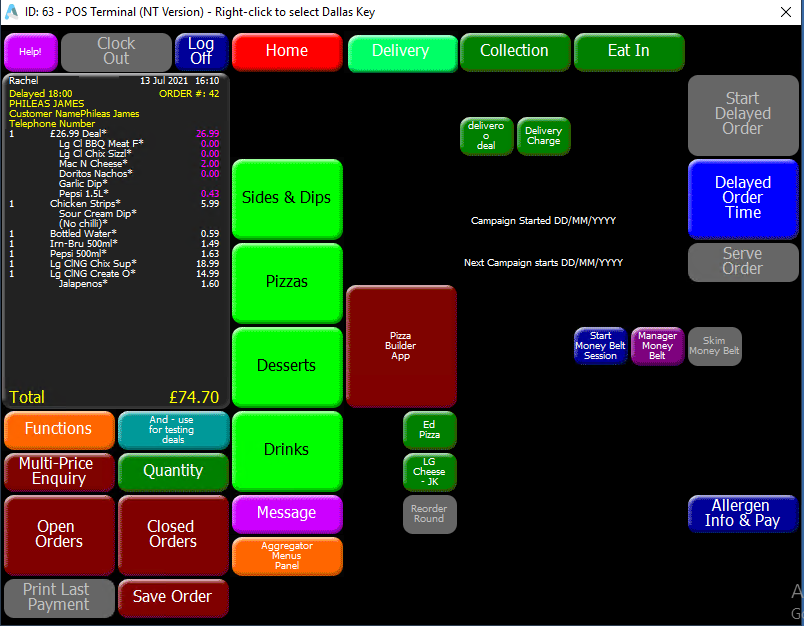Apply the deliveroo deal
Image resolution: width=804 pixels, height=626 pixels.
point(486,135)
